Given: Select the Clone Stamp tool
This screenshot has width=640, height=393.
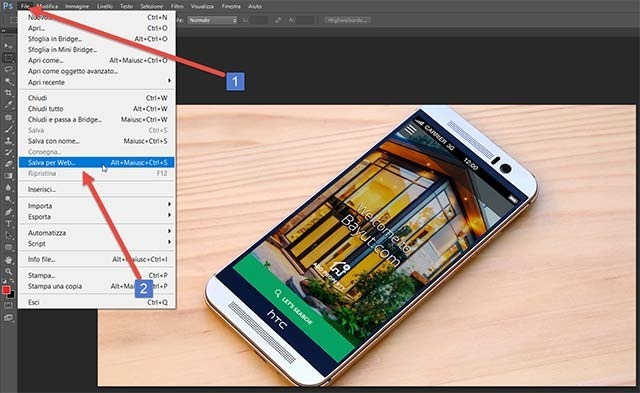Looking at the screenshot, I should tap(8, 141).
